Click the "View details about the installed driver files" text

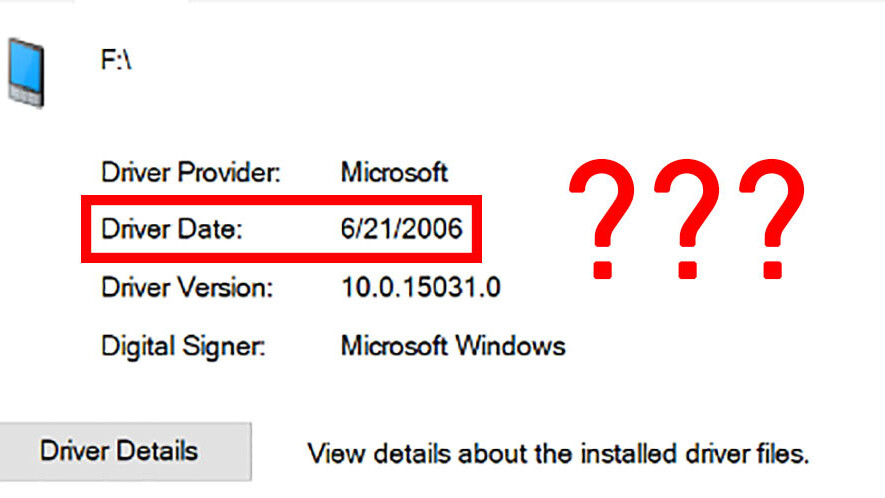point(557,454)
